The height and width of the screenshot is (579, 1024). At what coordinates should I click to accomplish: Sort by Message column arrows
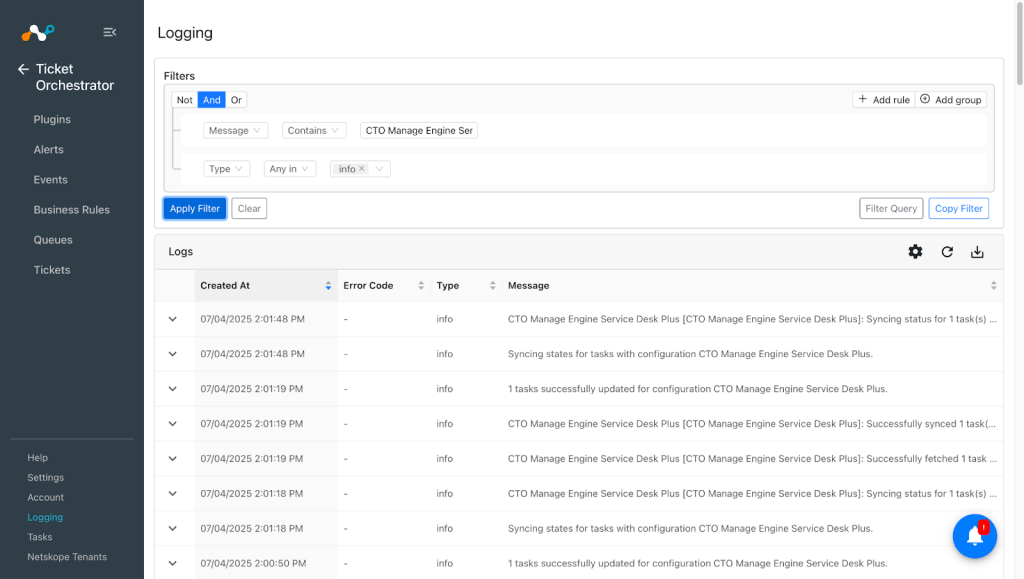tap(993, 285)
